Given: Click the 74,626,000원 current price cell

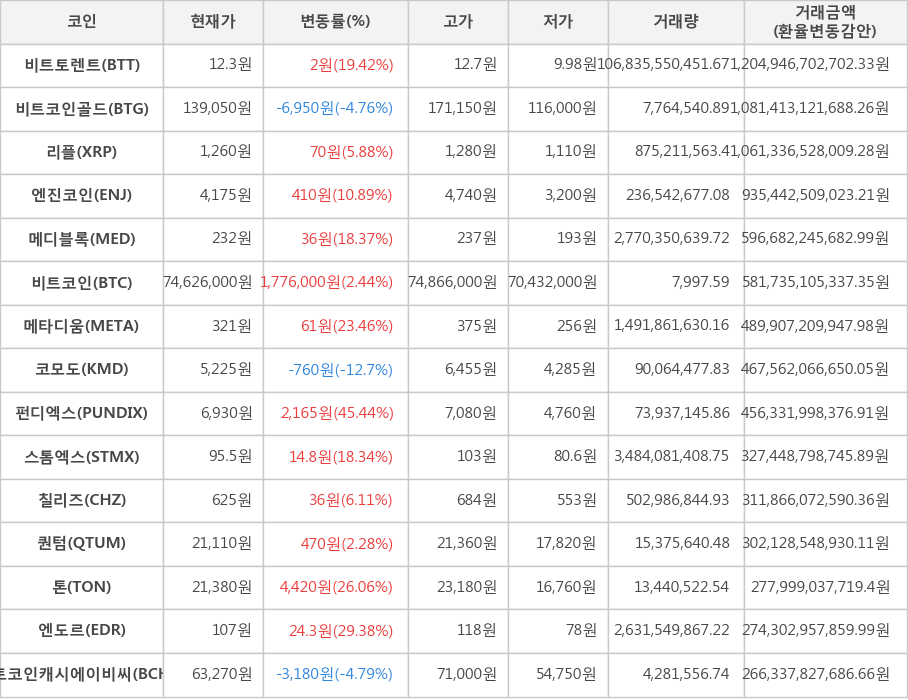Looking at the screenshot, I should [x=208, y=282].
